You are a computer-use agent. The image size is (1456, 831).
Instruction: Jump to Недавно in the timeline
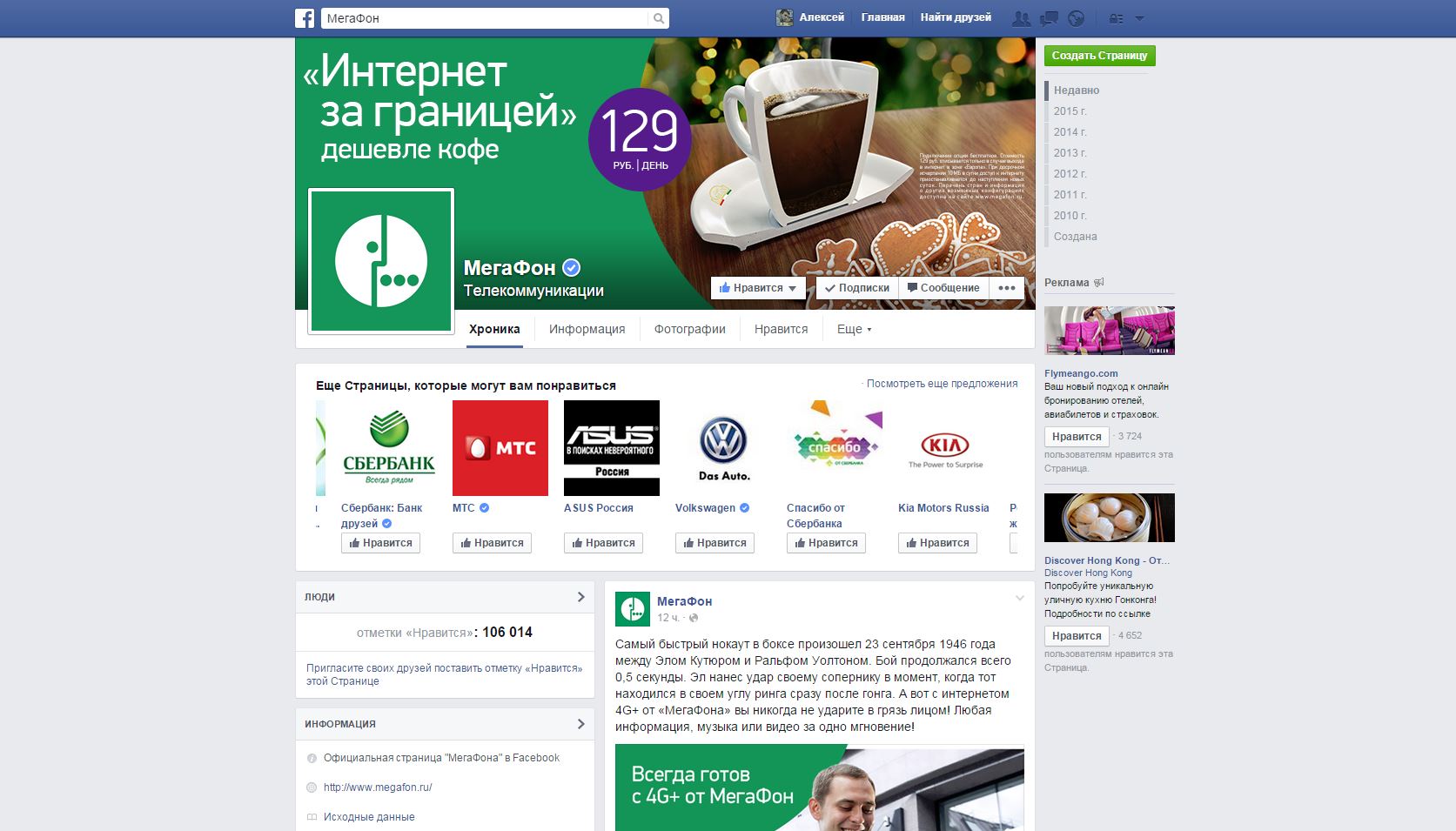tap(1077, 90)
